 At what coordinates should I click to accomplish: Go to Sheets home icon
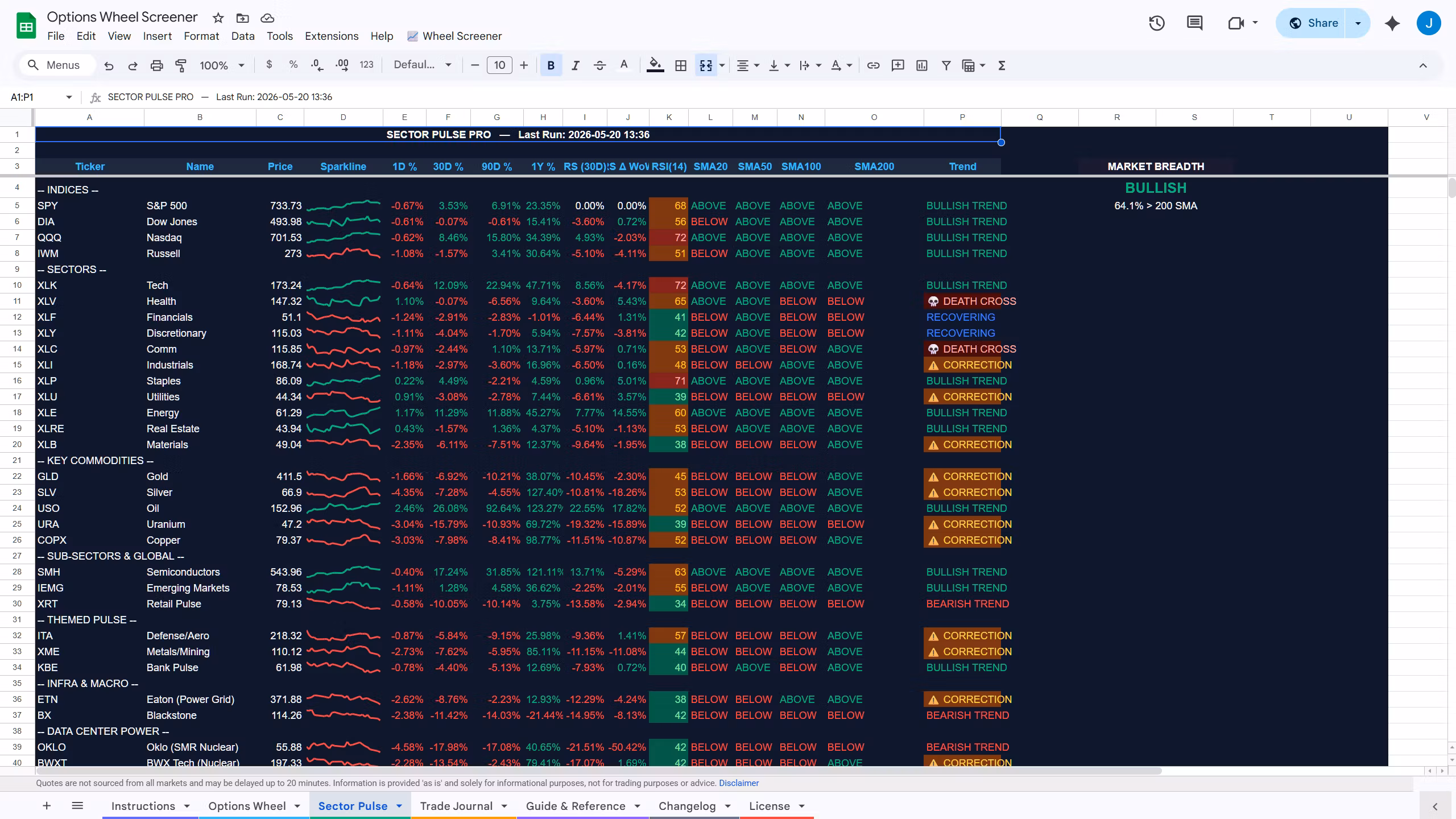click(x=26, y=26)
